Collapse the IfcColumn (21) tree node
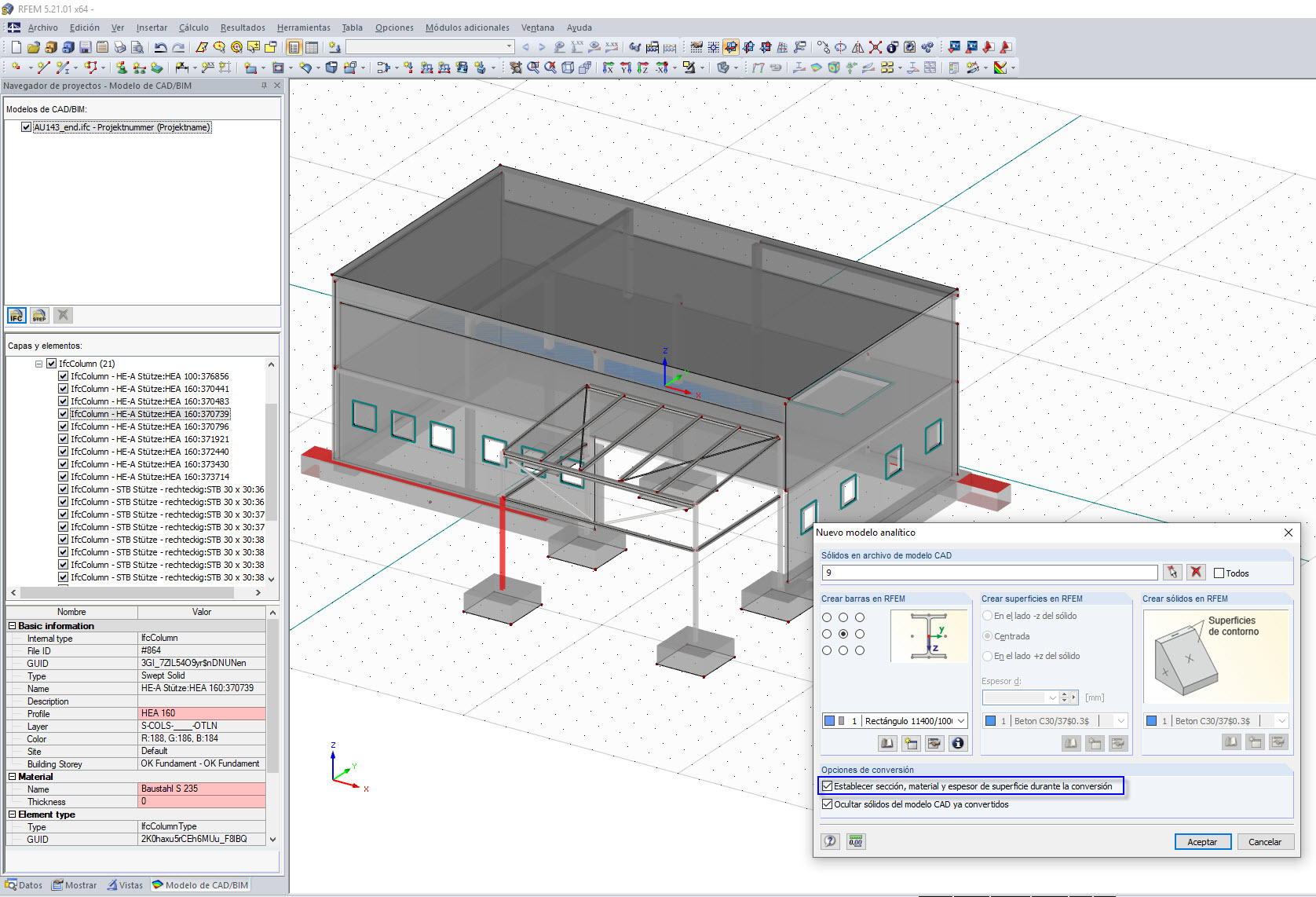The height and width of the screenshot is (897, 1316). pos(38,364)
